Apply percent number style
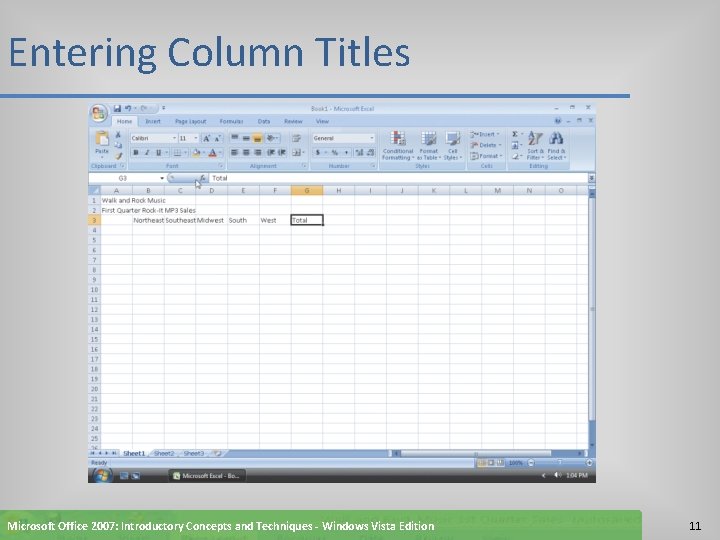Screen dimensions: 720x540 [335, 152]
